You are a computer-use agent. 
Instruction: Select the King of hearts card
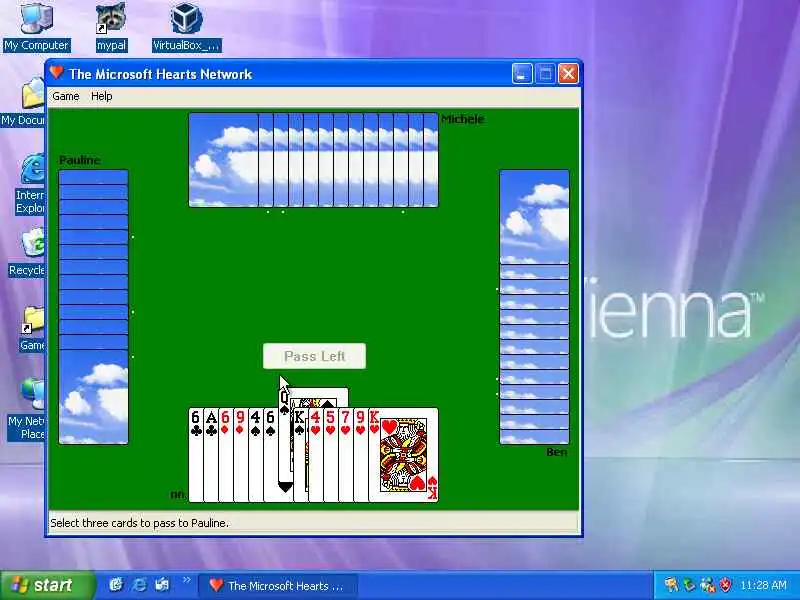tap(403, 455)
